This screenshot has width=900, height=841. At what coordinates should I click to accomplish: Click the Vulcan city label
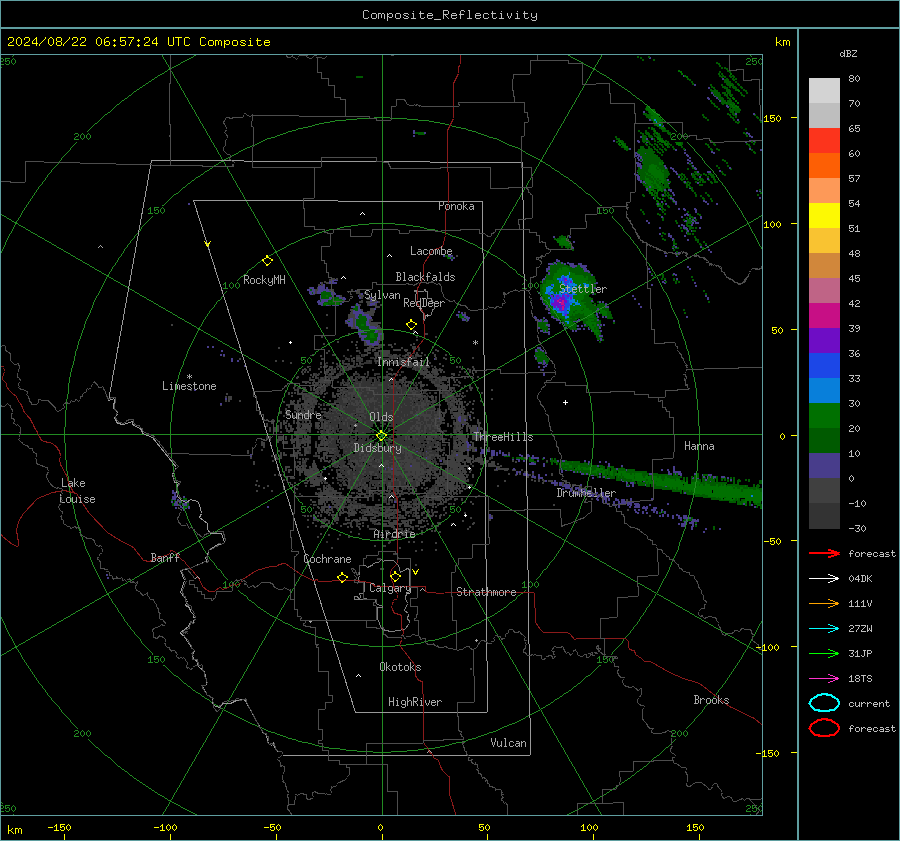point(509,743)
